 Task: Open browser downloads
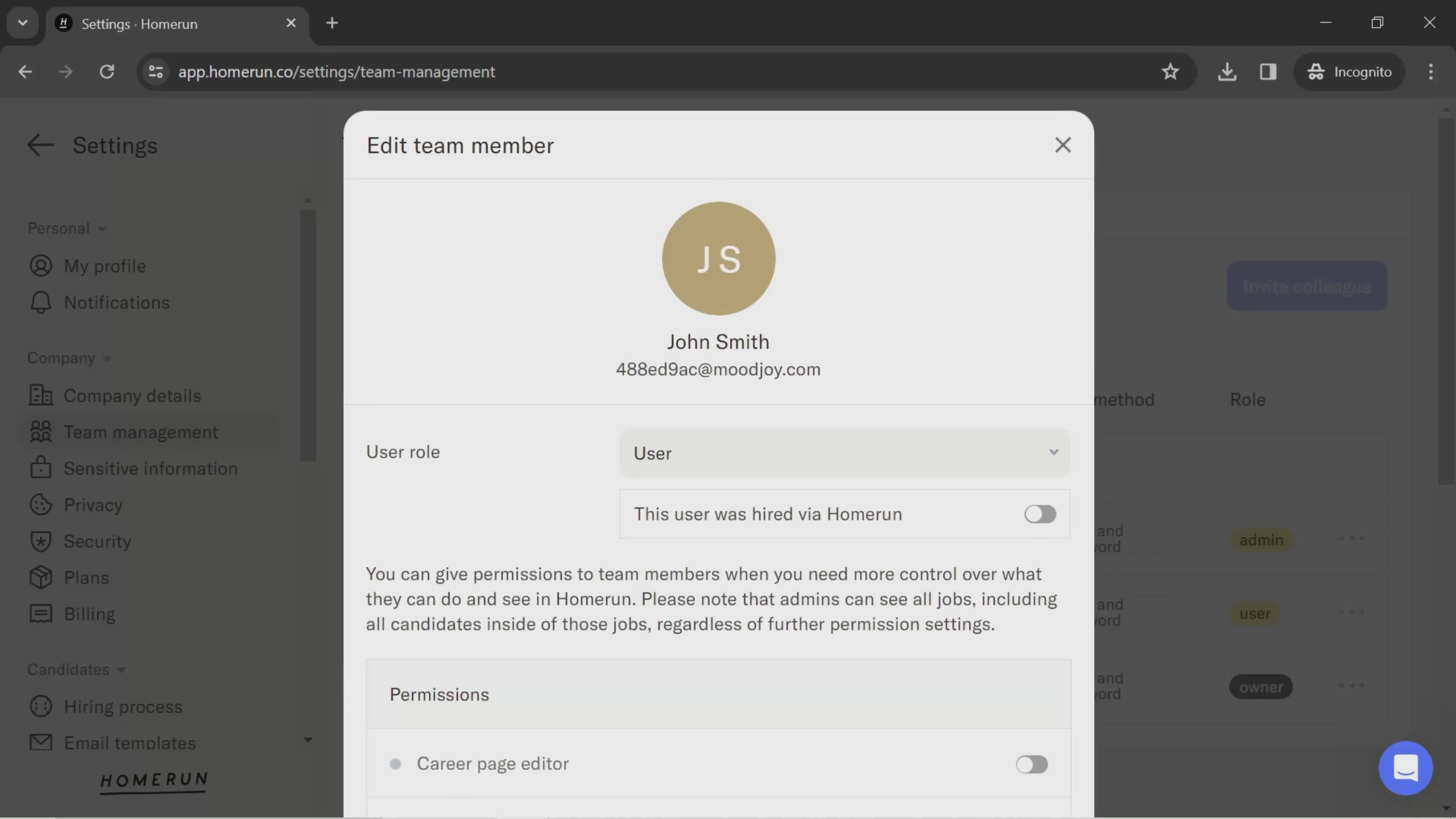pos(1227,72)
